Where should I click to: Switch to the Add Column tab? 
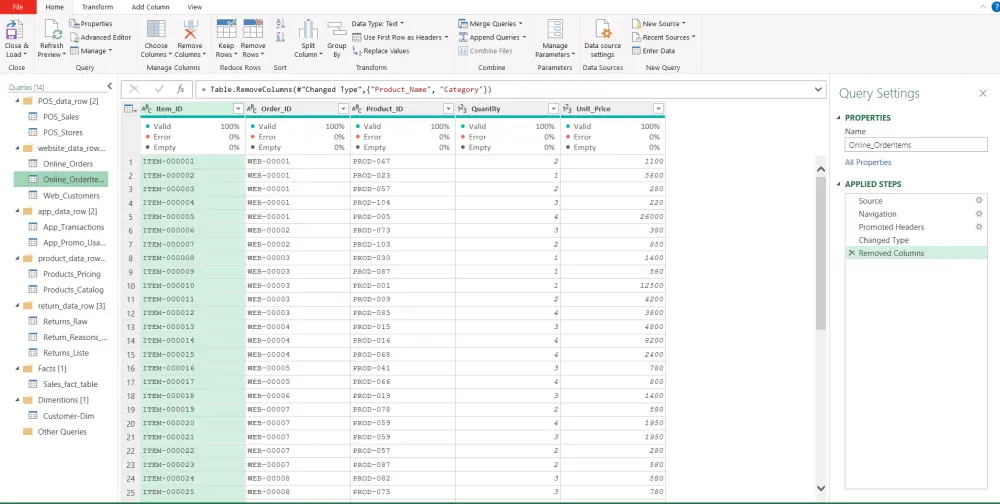coord(151,7)
